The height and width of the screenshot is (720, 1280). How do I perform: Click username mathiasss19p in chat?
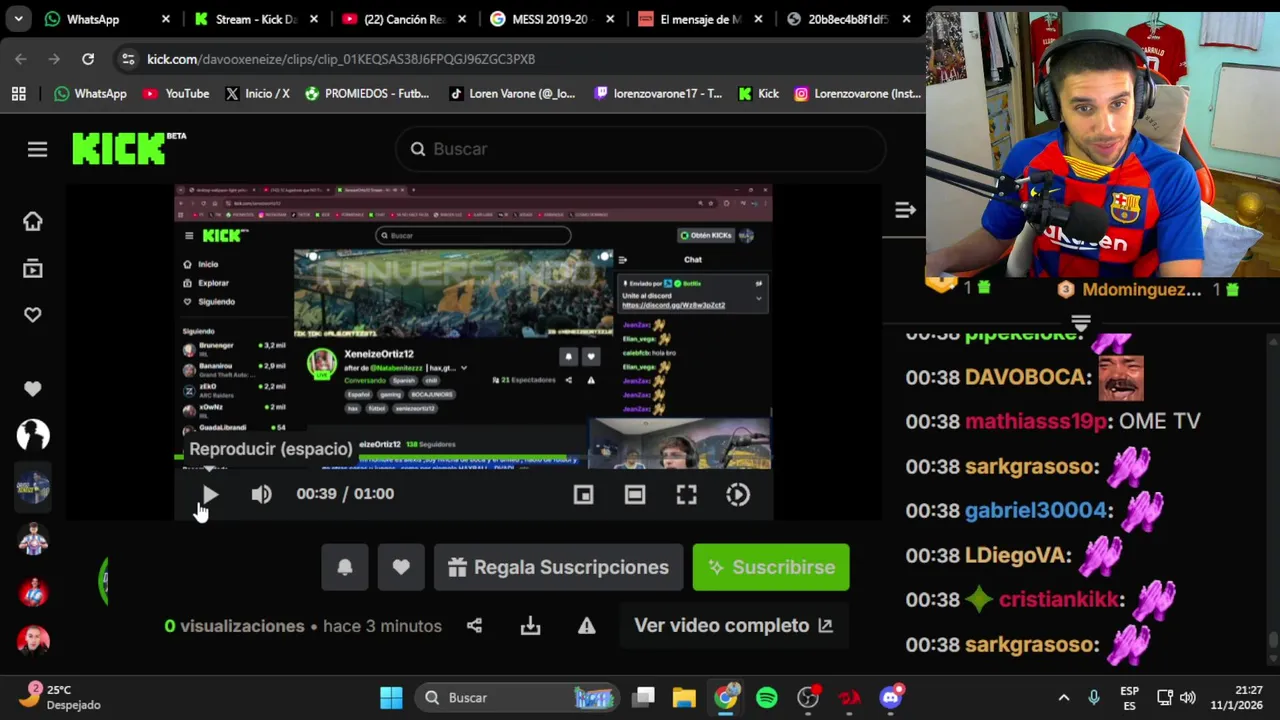coord(1036,421)
